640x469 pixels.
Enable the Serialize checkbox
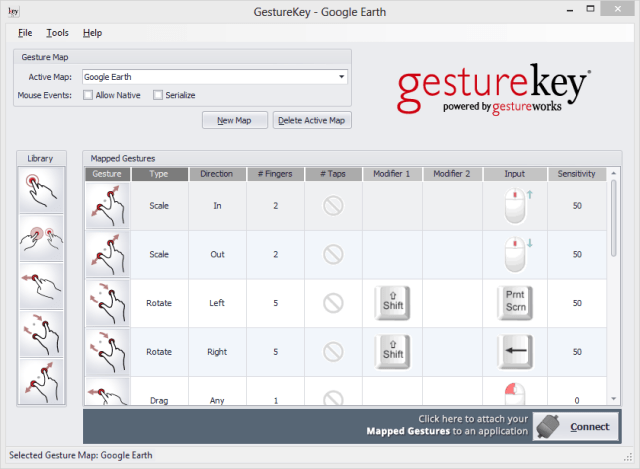[158, 95]
